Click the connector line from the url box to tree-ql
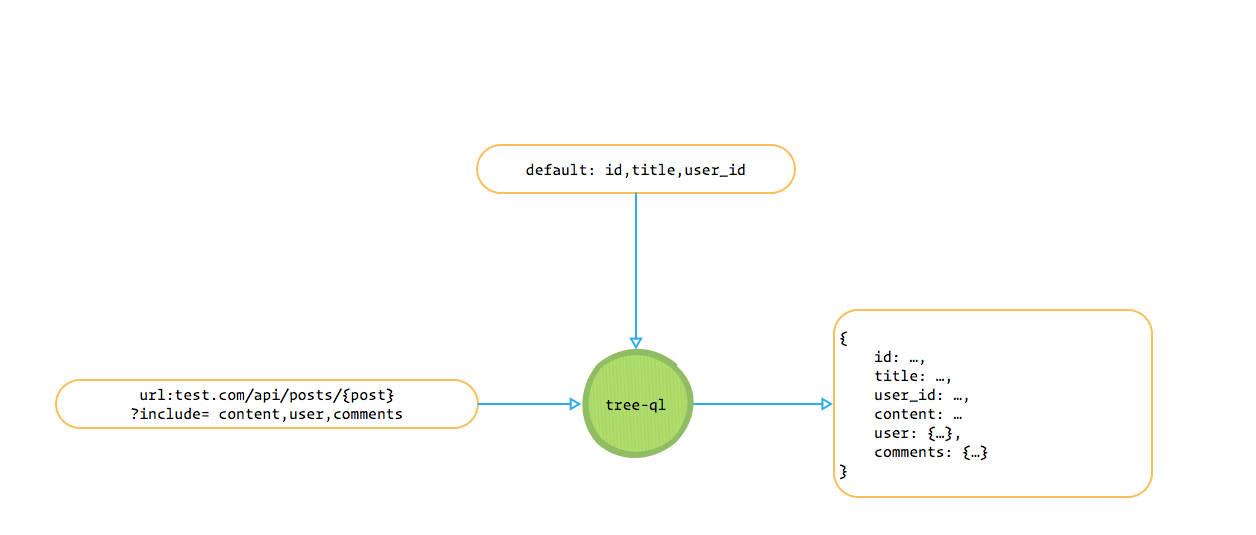1256x535 pixels. click(525, 404)
